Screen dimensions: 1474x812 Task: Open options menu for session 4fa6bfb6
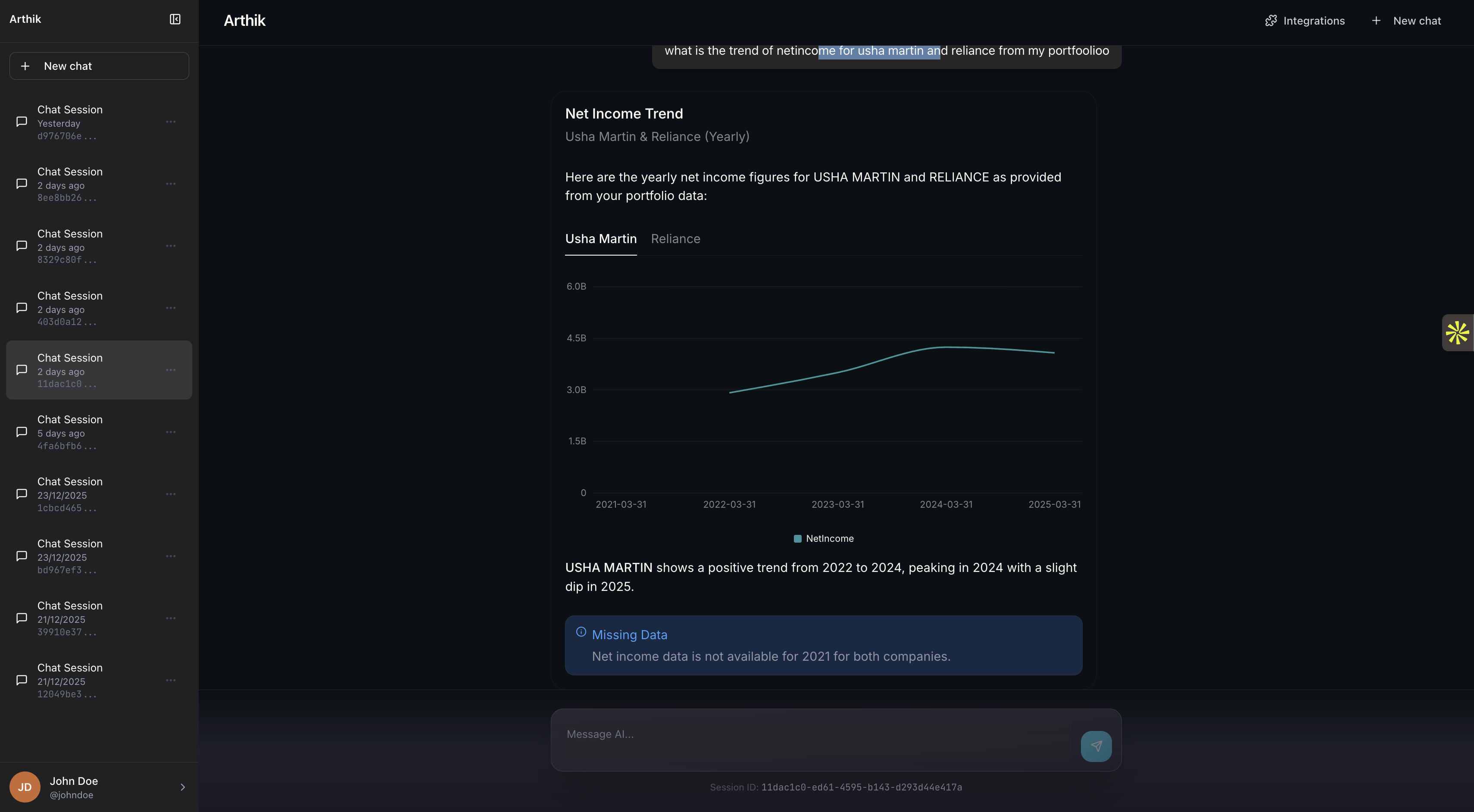[171, 432]
